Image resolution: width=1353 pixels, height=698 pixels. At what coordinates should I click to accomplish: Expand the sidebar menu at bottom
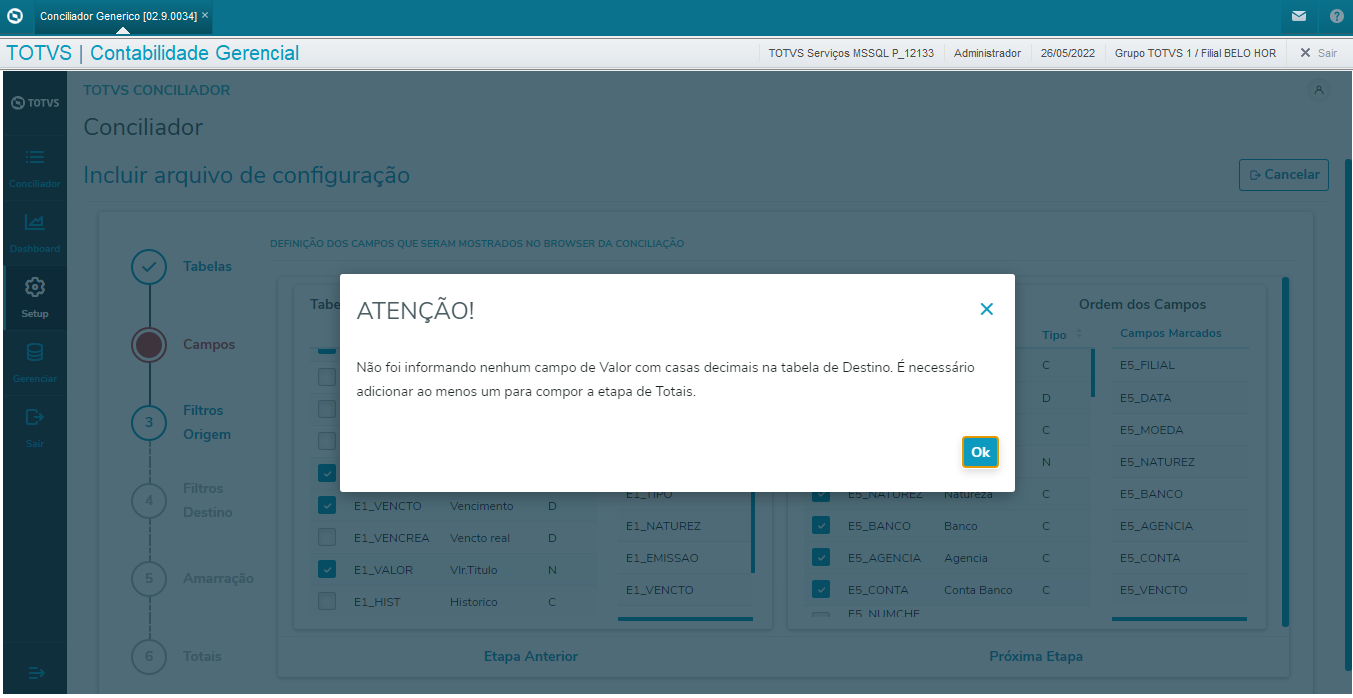point(36,673)
